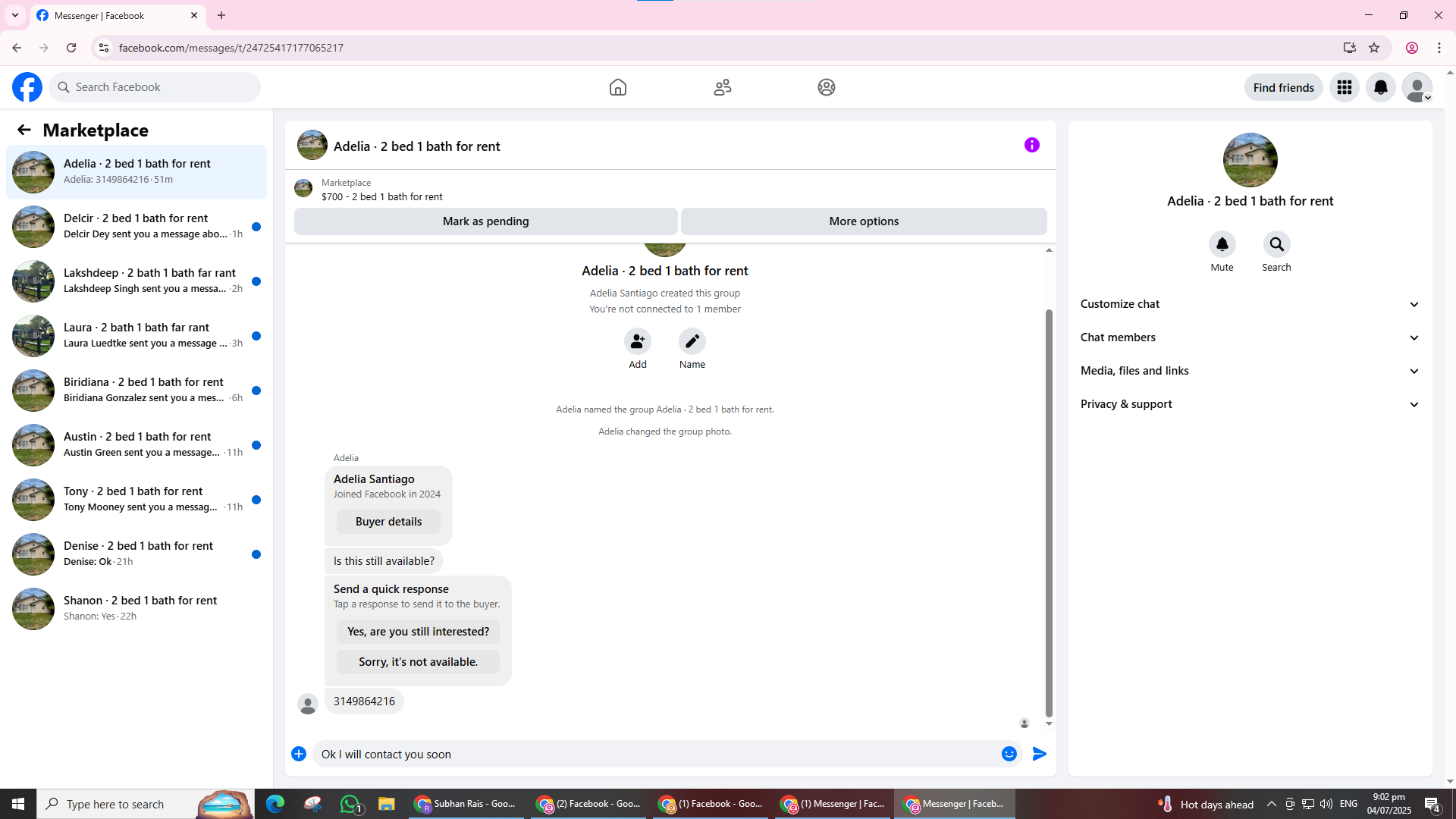Click the plus icon for more actions

299,754
